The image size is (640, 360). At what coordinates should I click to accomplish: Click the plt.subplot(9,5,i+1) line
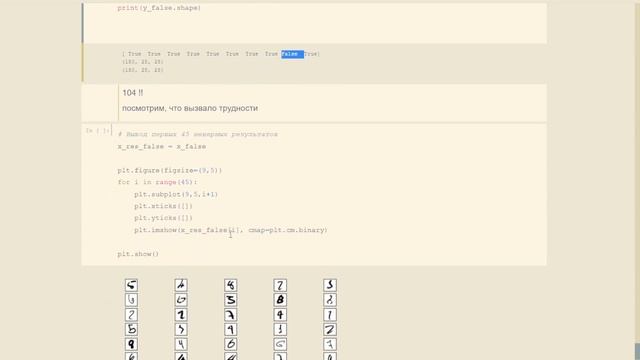click(x=176, y=194)
